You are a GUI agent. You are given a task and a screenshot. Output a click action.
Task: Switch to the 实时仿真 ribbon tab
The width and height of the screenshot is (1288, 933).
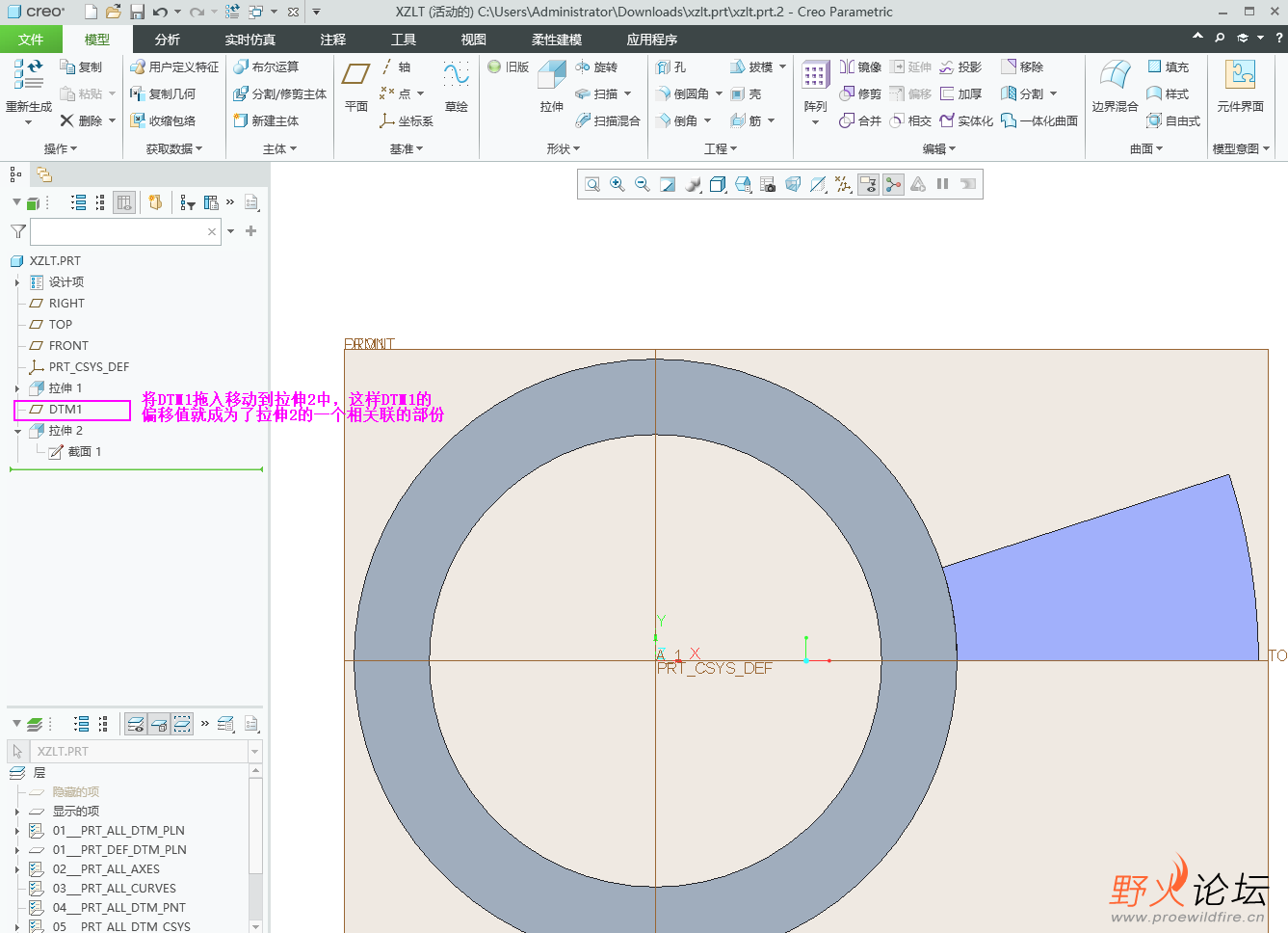250,40
